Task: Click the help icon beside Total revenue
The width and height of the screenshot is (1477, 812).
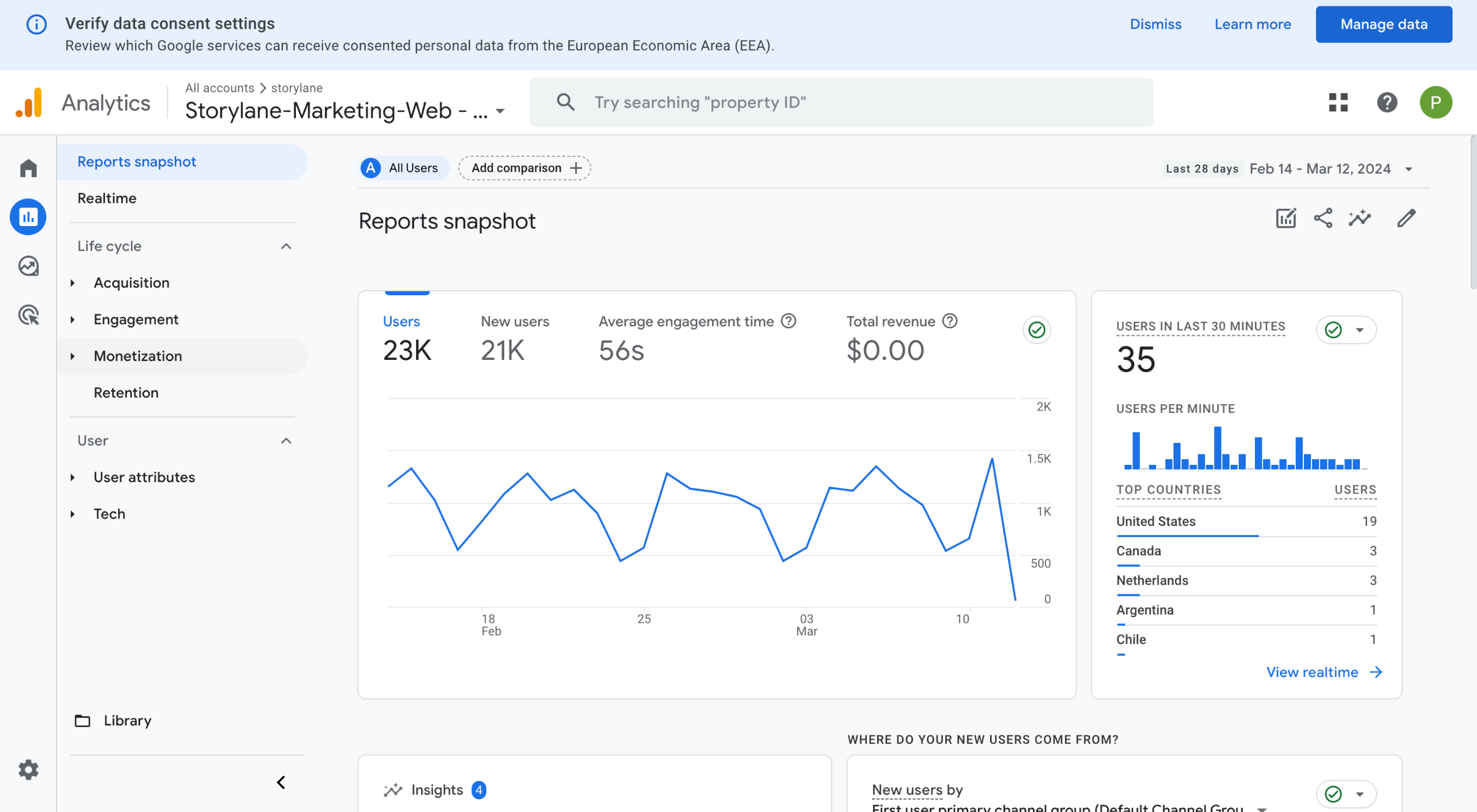Action: pos(950,321)
